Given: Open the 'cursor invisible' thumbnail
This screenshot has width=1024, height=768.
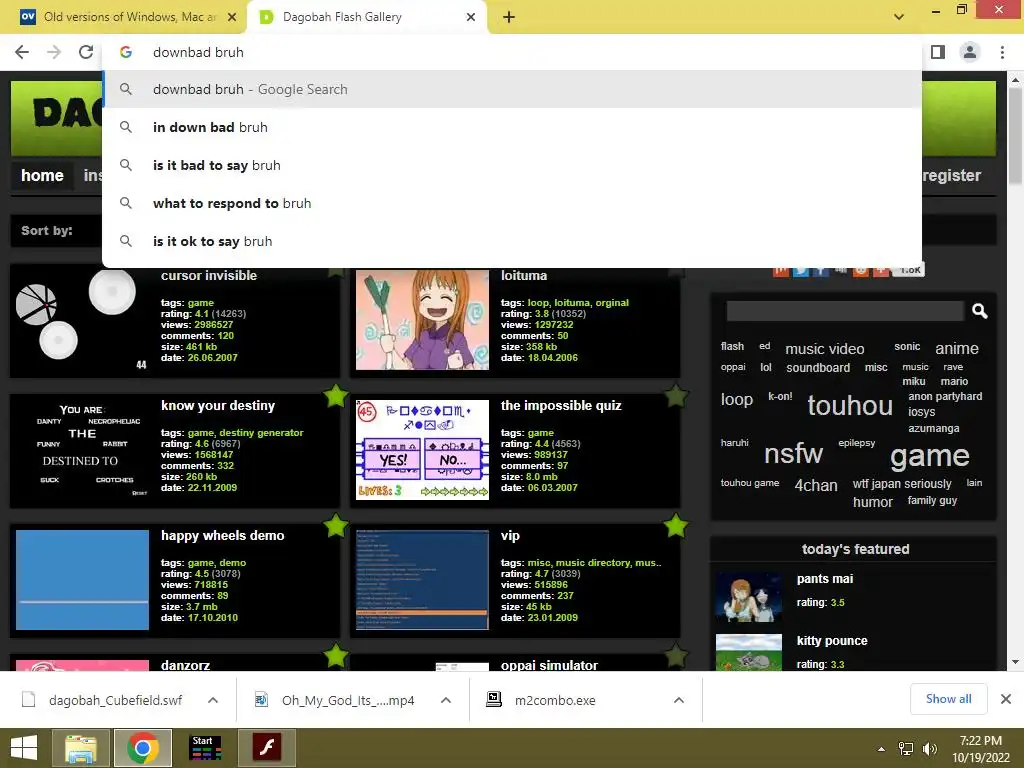Looking at the screenshot, I should pyautogui.click(x=82, y=320).
